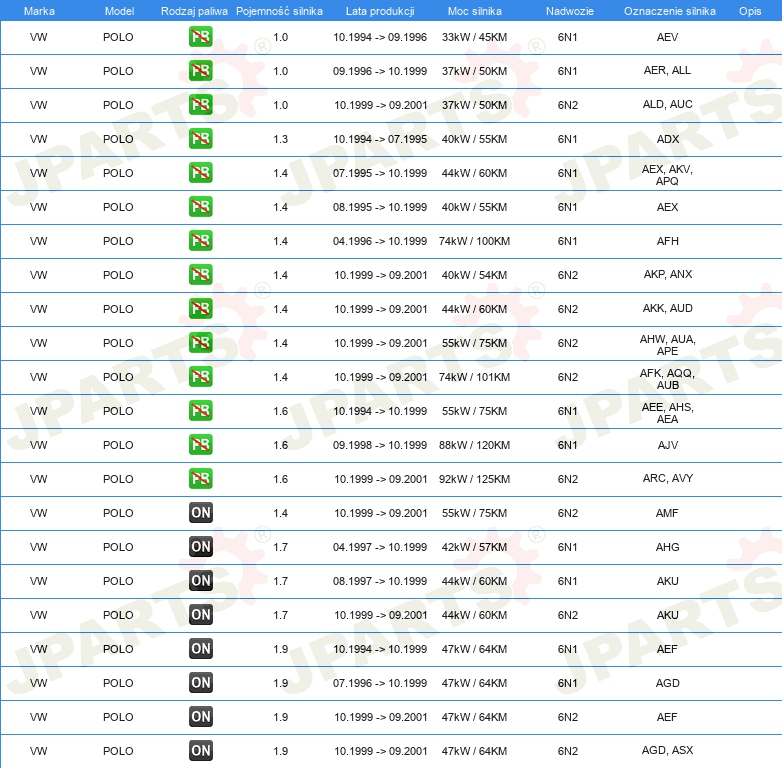
Task: Click the ON diesel icon for engine AMF
Action: click(200, 513)
